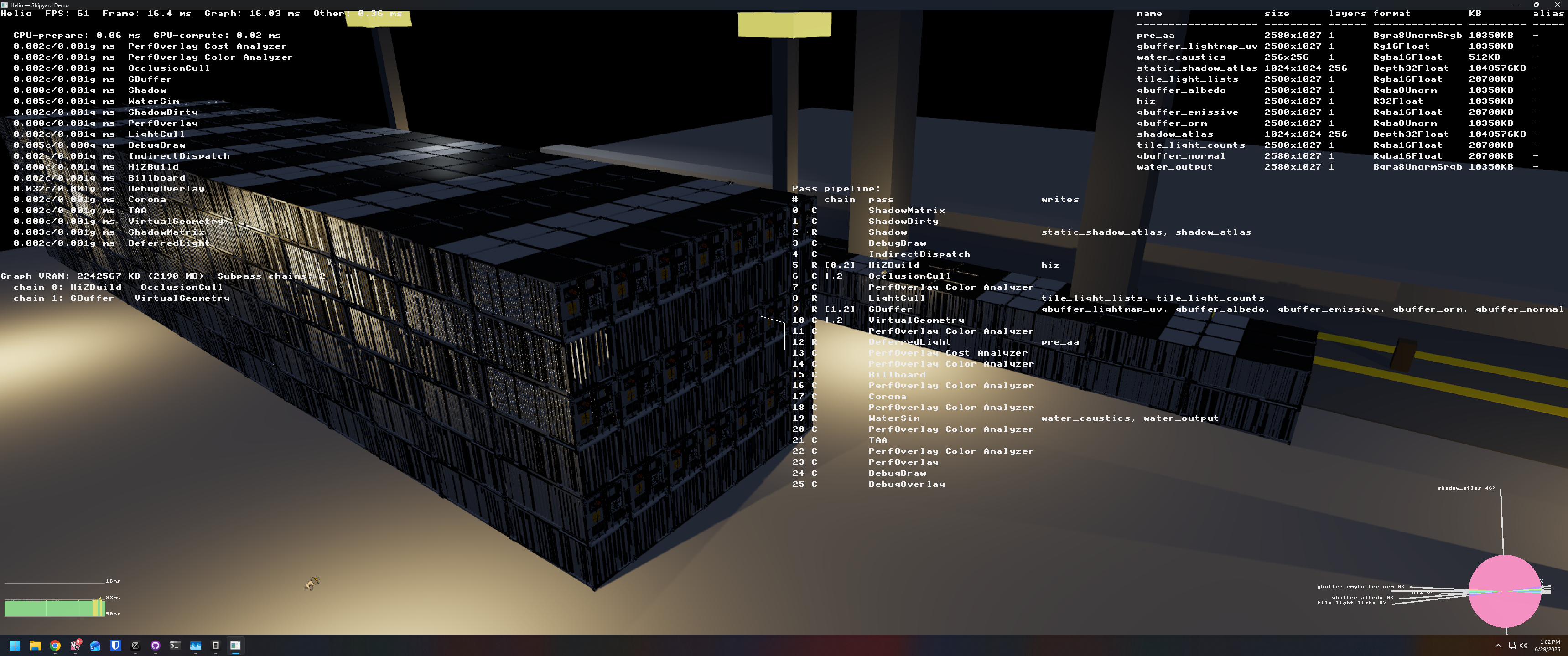Click '0.032c/0.001g ms DebugOverlay' timing row
This screenshot has width=1568, height=656.
click(109, 189)
